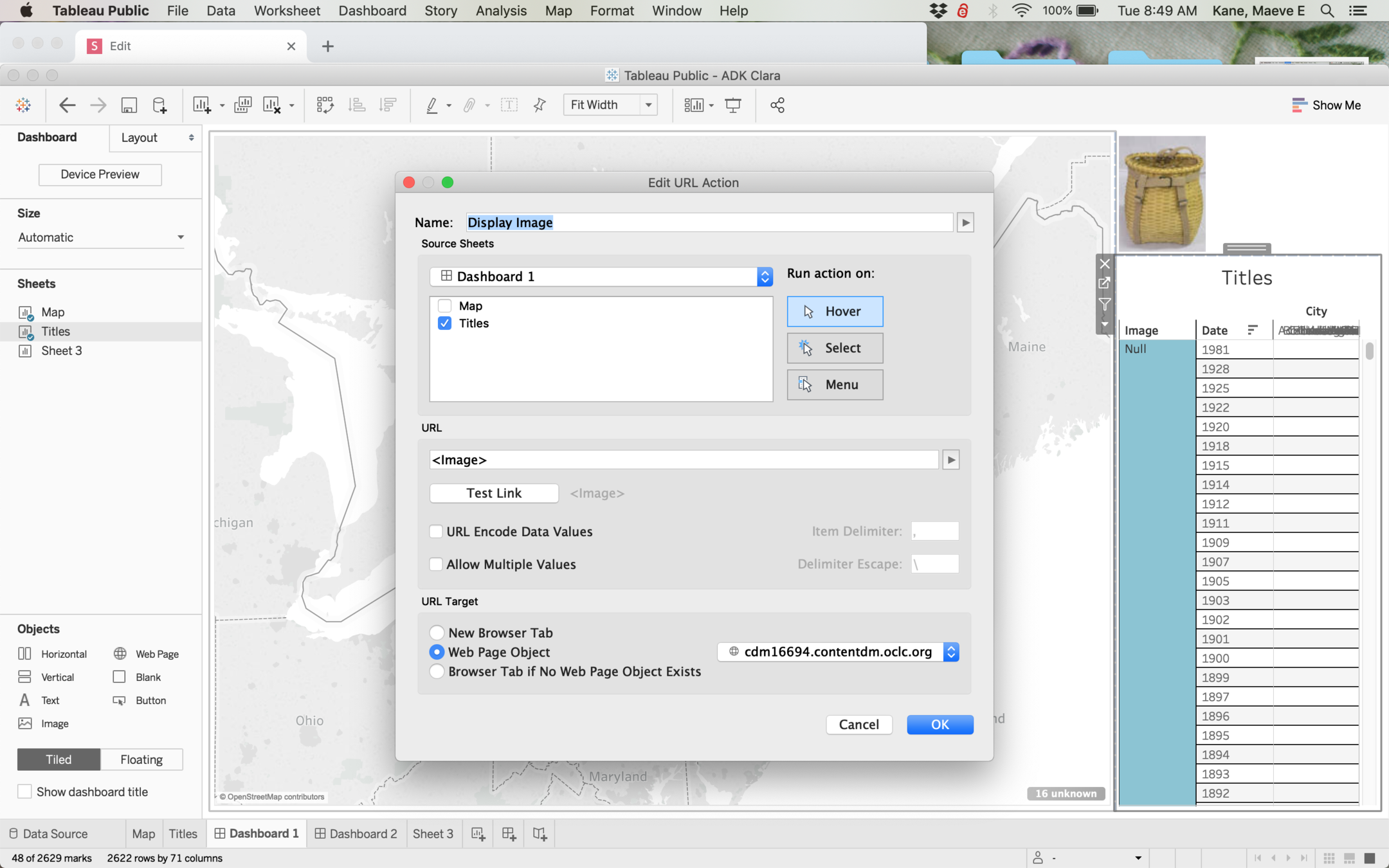The width and height of the screenshot is (1389, 868).
Task: Open the Analysis menu
Action: 500,11
